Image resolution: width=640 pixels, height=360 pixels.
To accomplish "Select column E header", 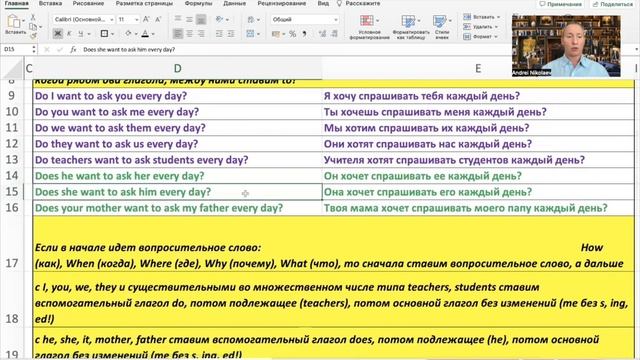I will [478, 68].
